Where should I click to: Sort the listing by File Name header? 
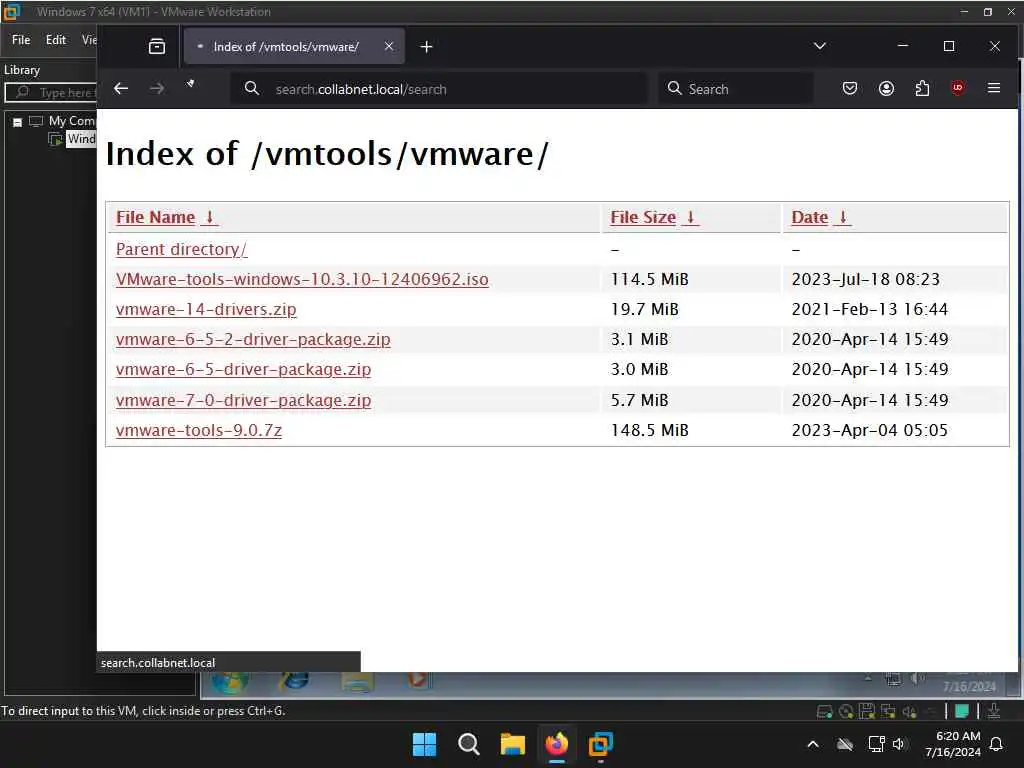point(167,217)
